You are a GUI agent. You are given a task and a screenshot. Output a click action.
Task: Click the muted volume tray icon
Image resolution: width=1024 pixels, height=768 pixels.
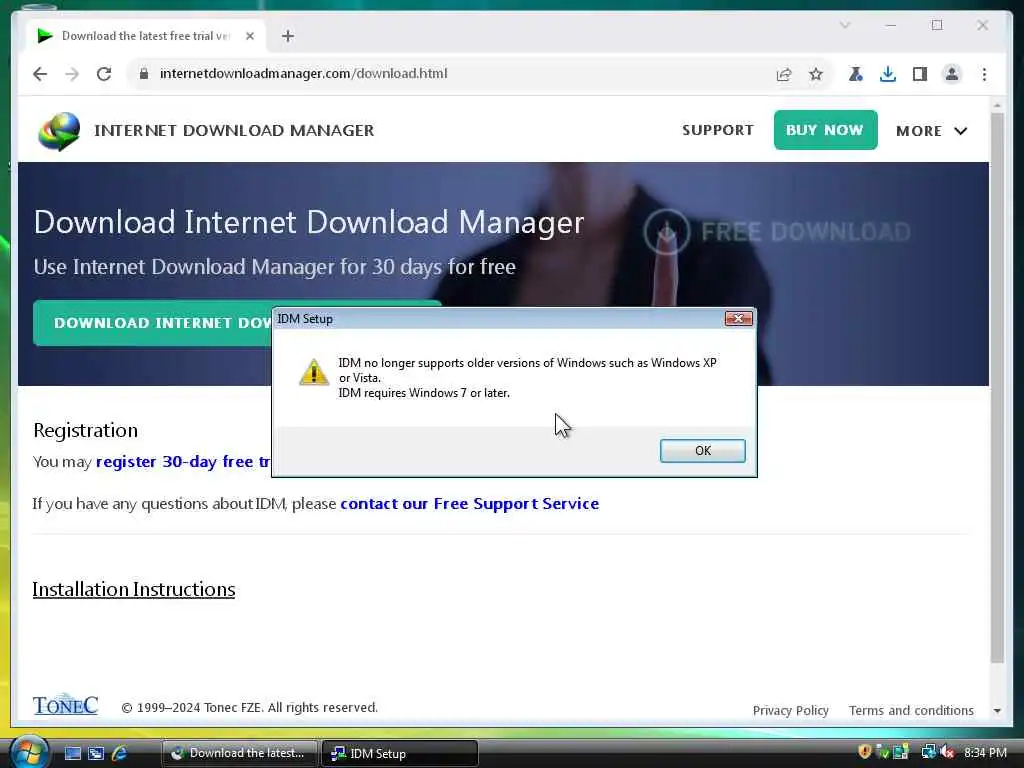947,752
